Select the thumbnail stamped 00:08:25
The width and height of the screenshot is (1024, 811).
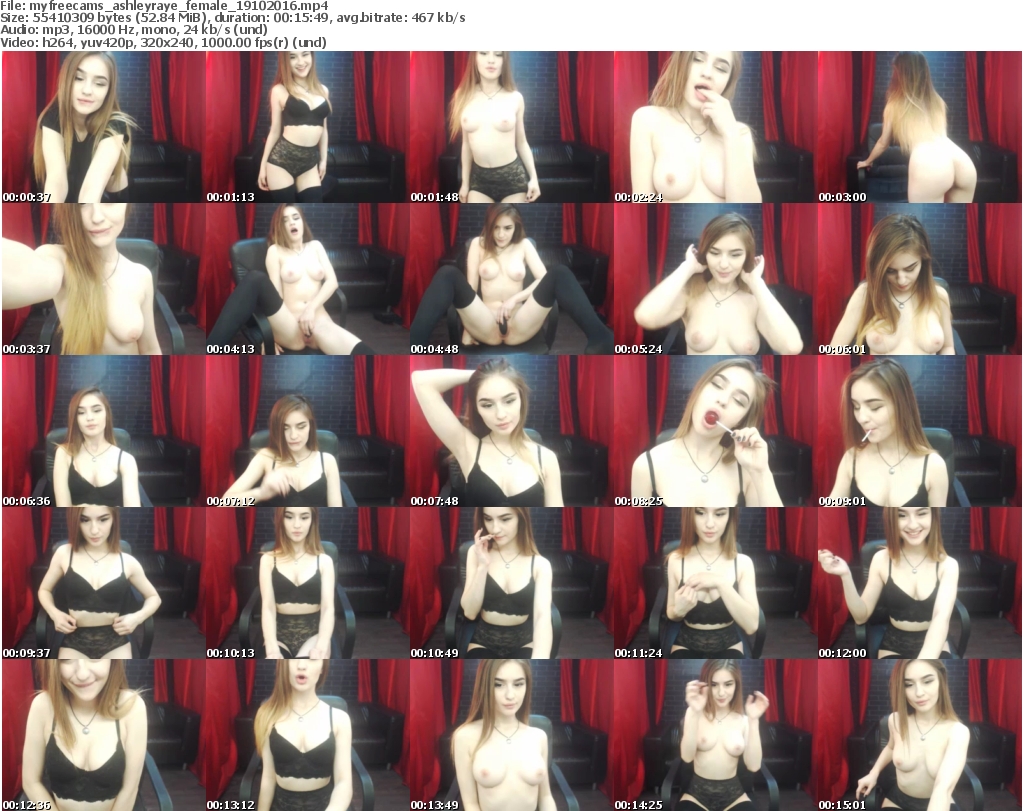715,432
